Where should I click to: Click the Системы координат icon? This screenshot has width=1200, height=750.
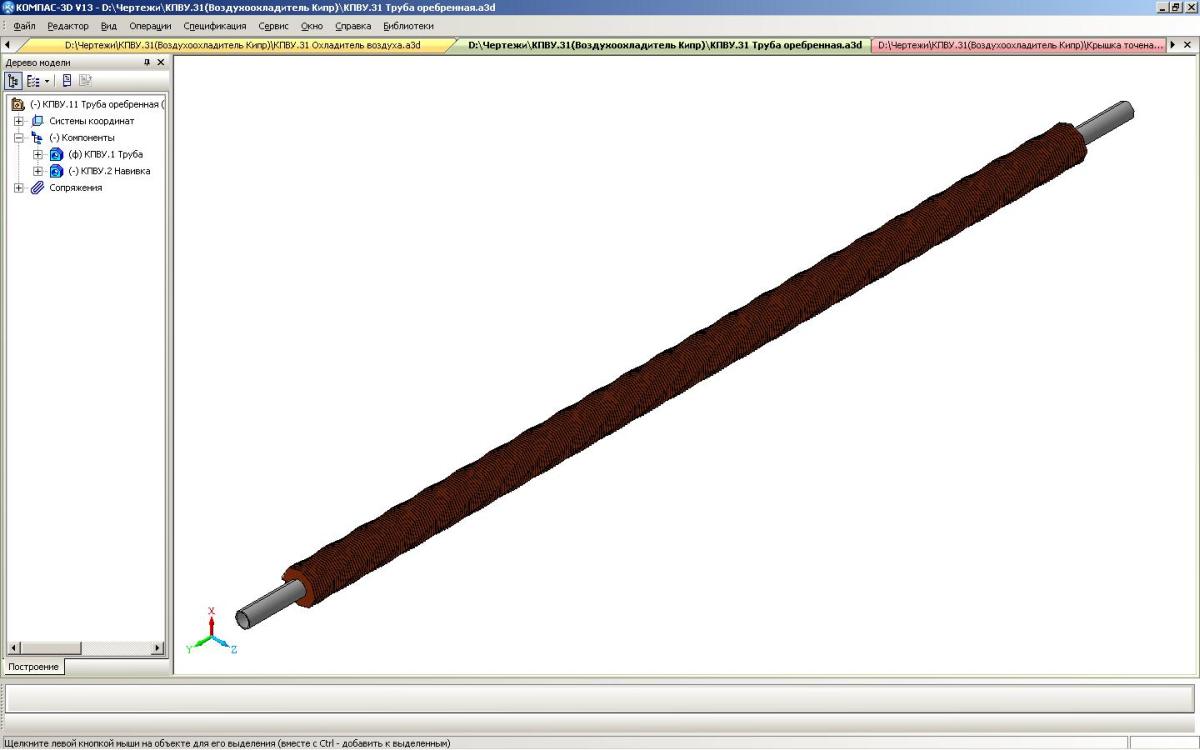37,121
